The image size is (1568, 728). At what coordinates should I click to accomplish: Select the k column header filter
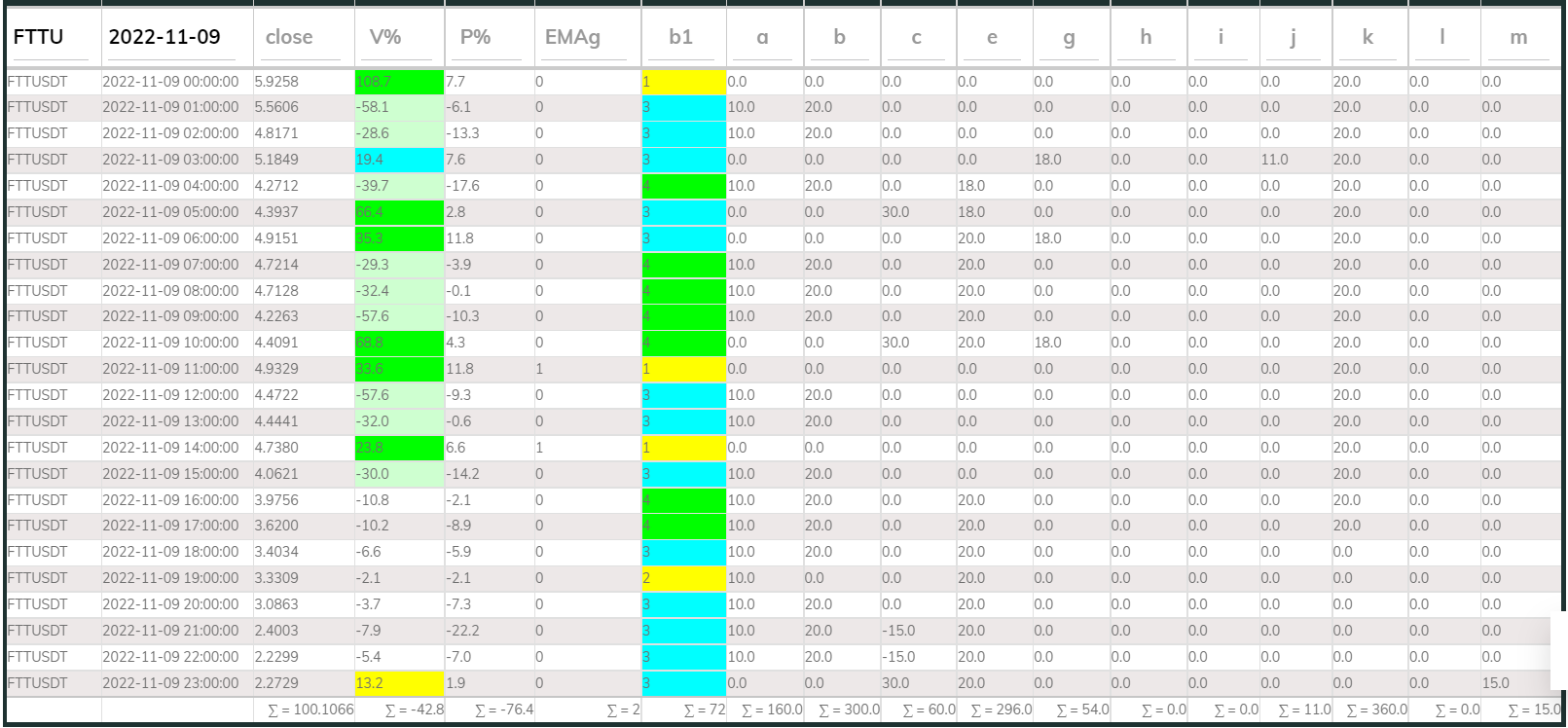(x=1368, y=38)
